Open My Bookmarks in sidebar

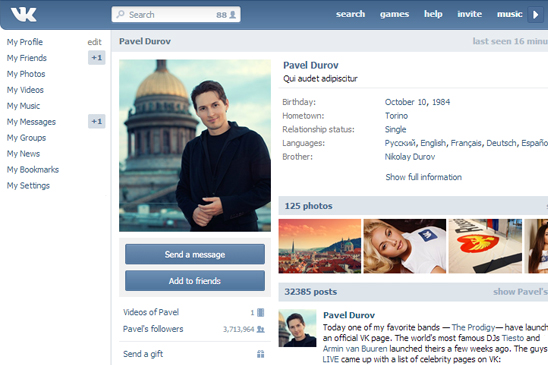click(x=33, y=170)
